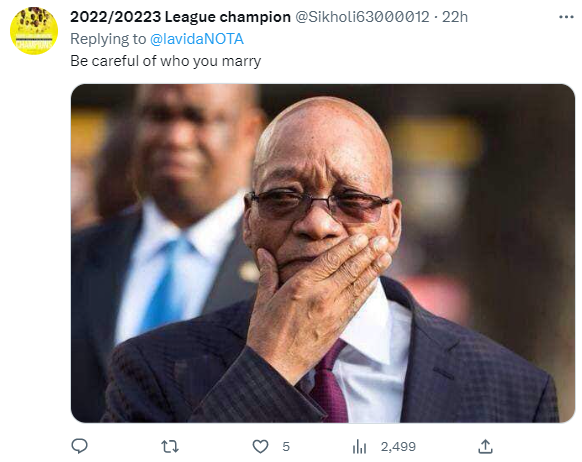The image size is (582, 462).
Task: View analytics via the bar chart icon
Action: click(359, 446)
